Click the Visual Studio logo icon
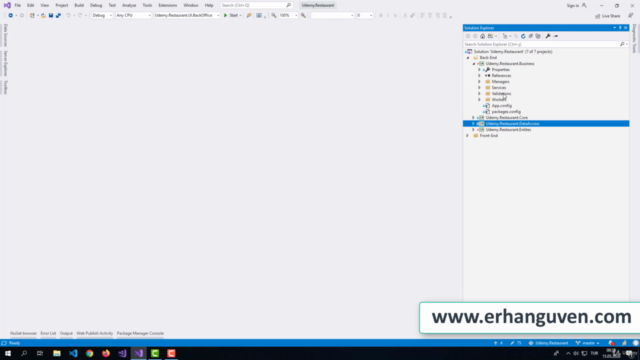Viewport: 640px width, 360px height. (x=7, y=5)
